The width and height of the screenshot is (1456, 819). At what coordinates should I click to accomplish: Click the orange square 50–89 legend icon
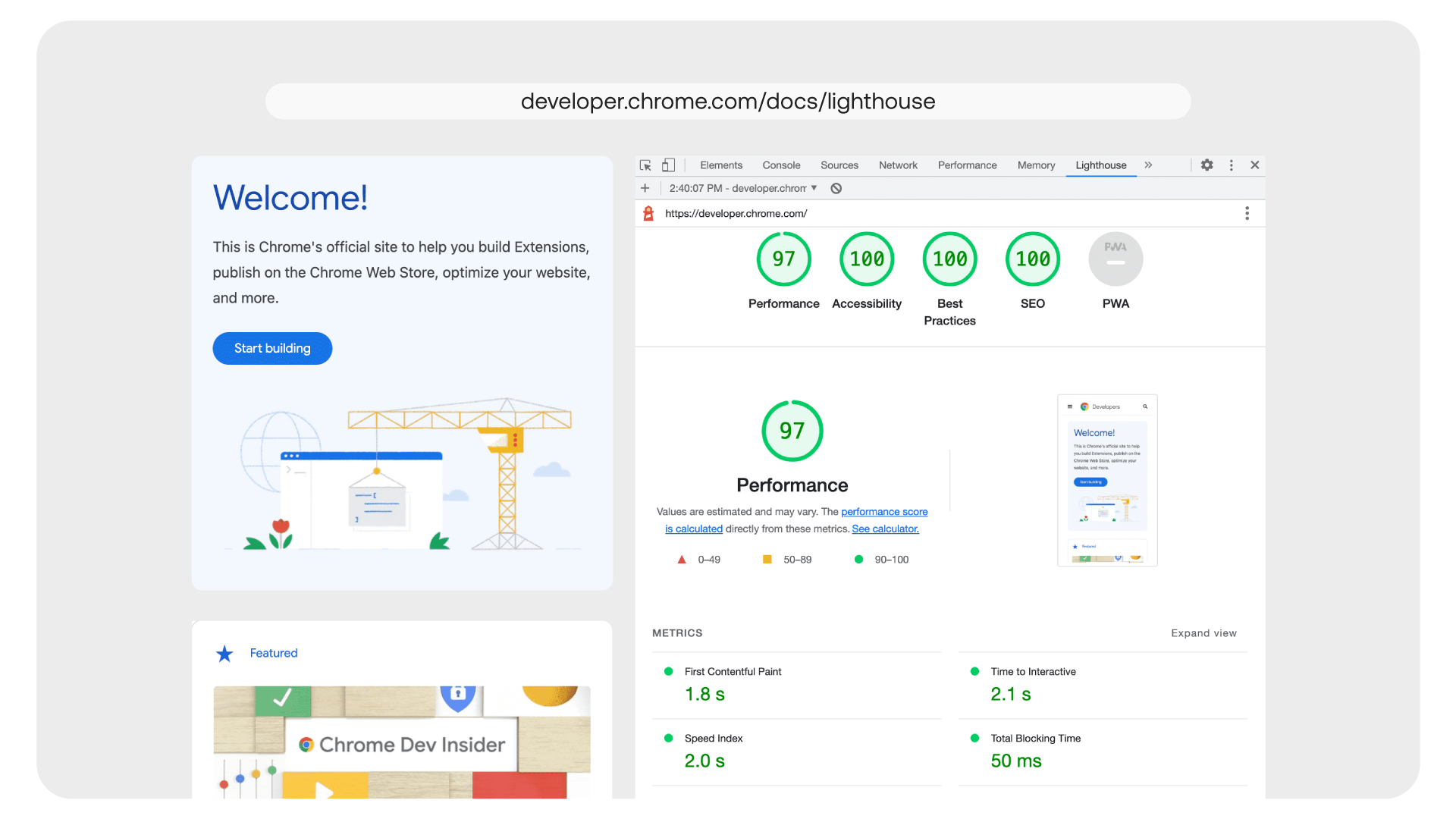(767, 560)
